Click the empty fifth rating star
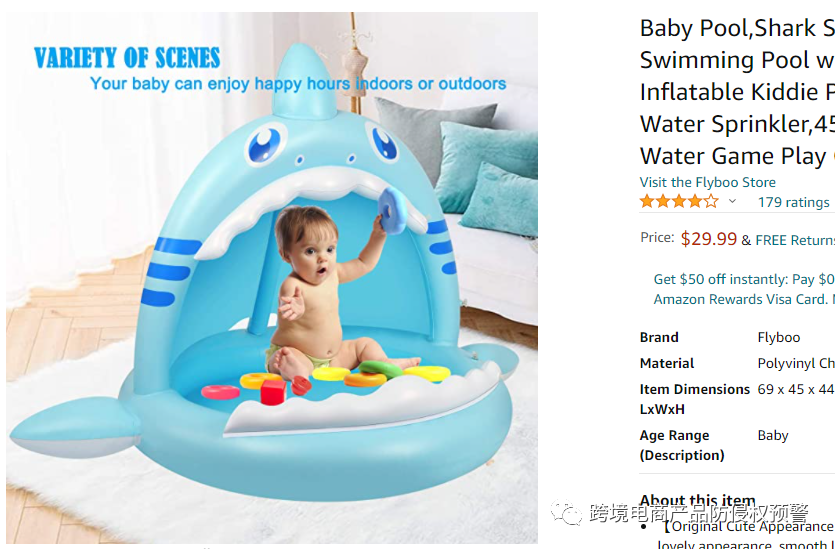The height and width of the screenshot is (549, 835). [711, 201]
